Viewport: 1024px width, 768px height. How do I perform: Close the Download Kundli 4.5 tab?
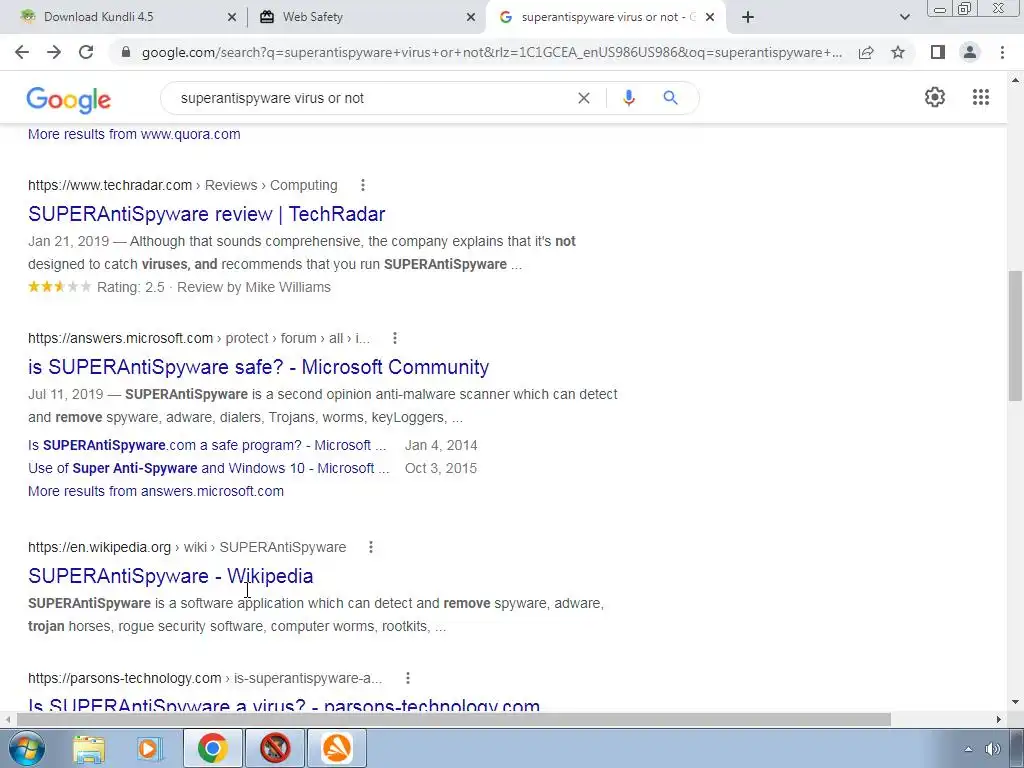tap(232, 18)
